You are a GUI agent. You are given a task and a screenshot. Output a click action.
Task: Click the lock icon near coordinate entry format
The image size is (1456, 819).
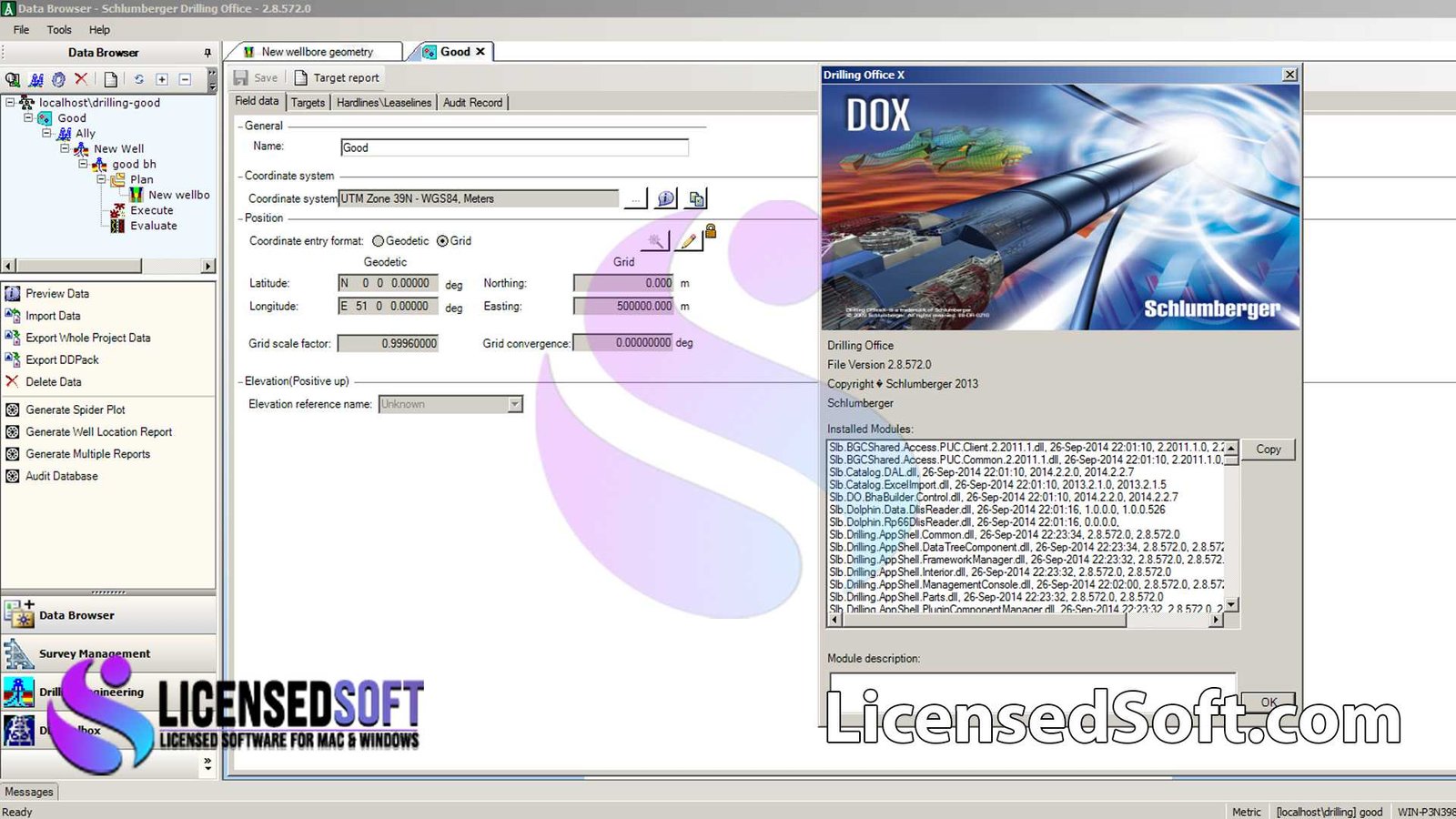tap(711, 232)
